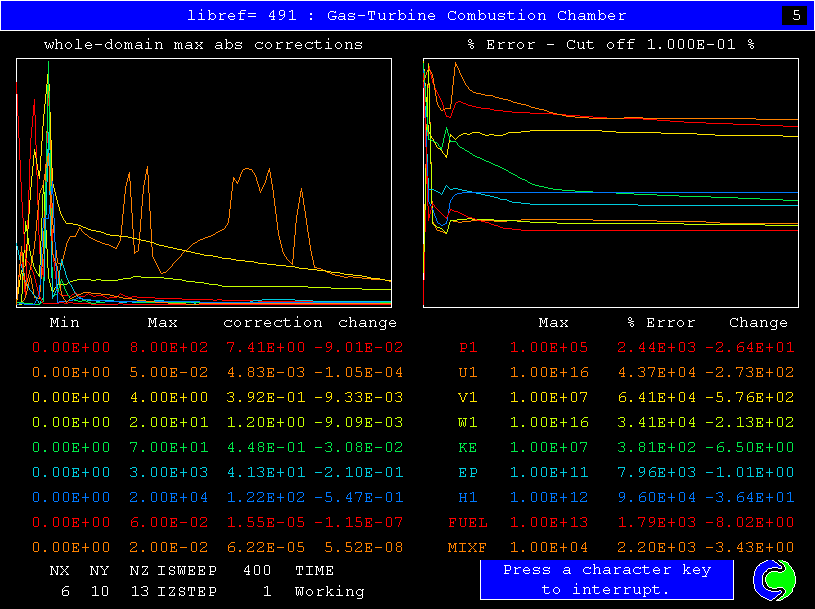Click the Max value 2.00E+04
This screenshot has height=609, width=815.
point(169,497)
